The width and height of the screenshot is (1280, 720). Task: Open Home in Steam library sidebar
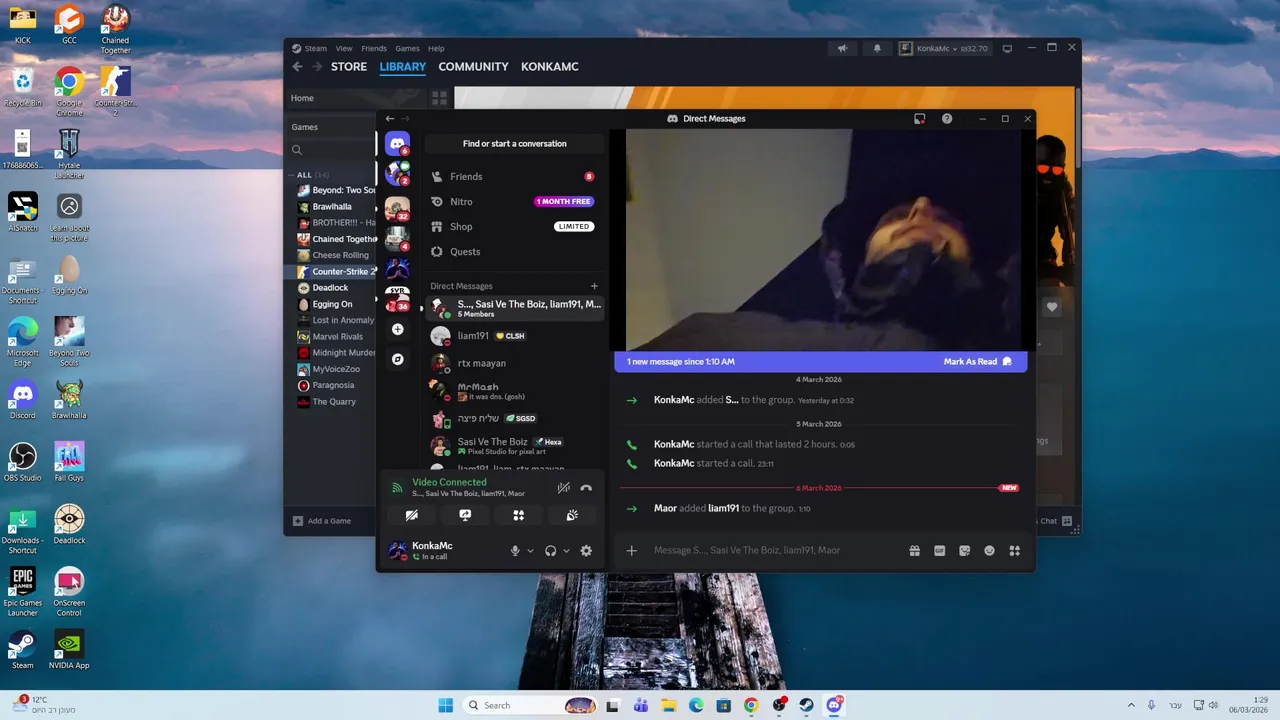pyautogui.click(x=302, y=98)
